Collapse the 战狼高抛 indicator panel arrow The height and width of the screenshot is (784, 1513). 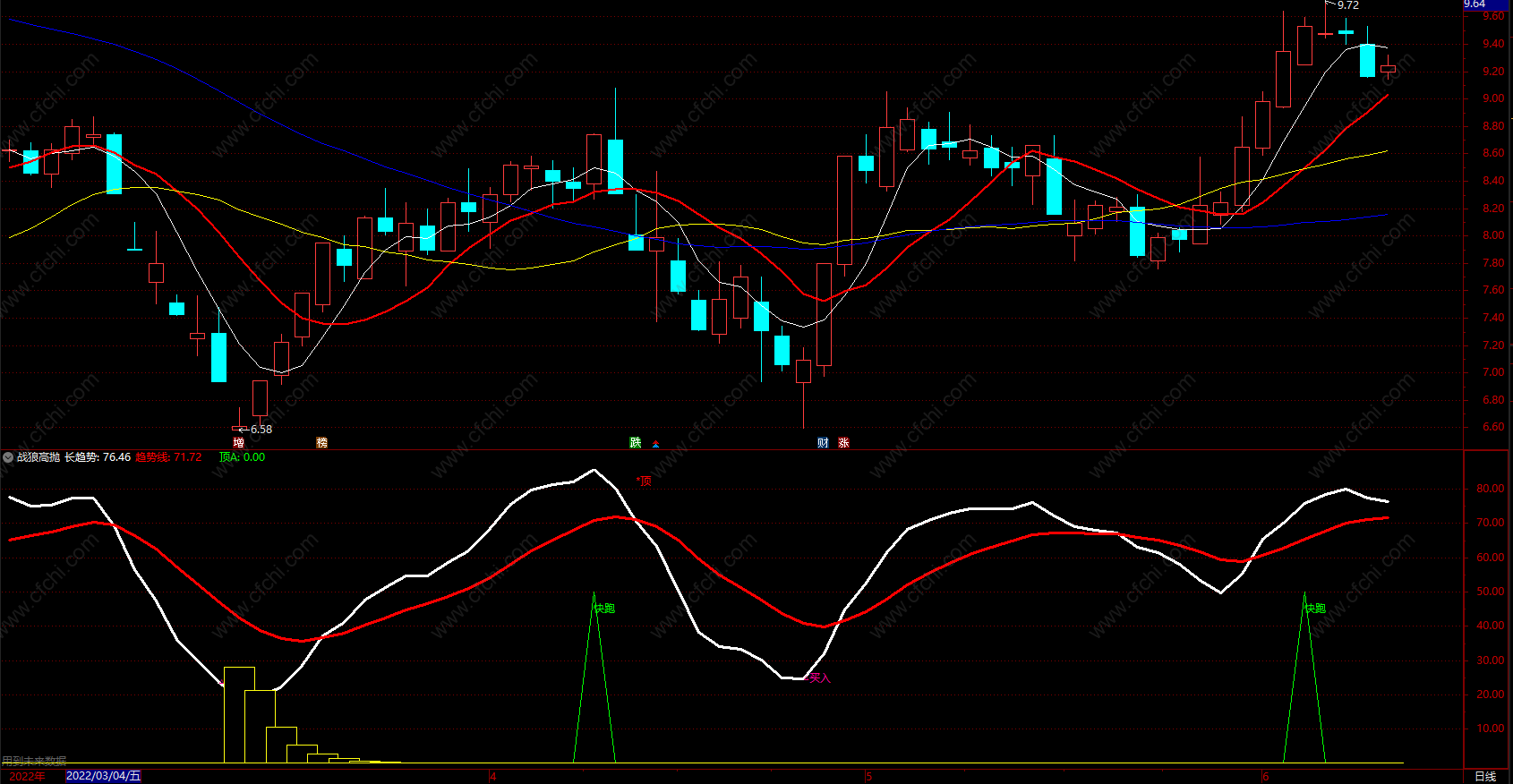click(x=8, y=457)
